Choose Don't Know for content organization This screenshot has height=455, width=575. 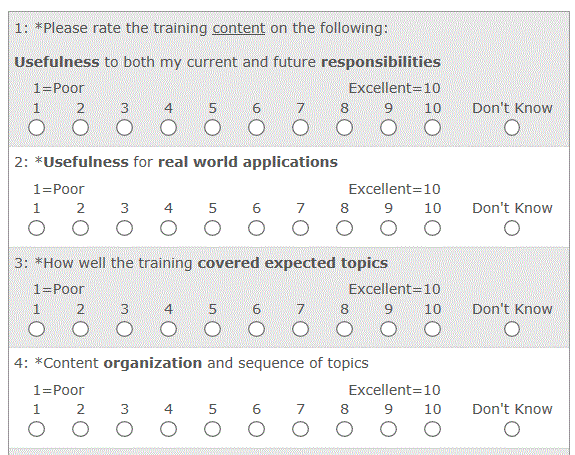tap(512, 429)
